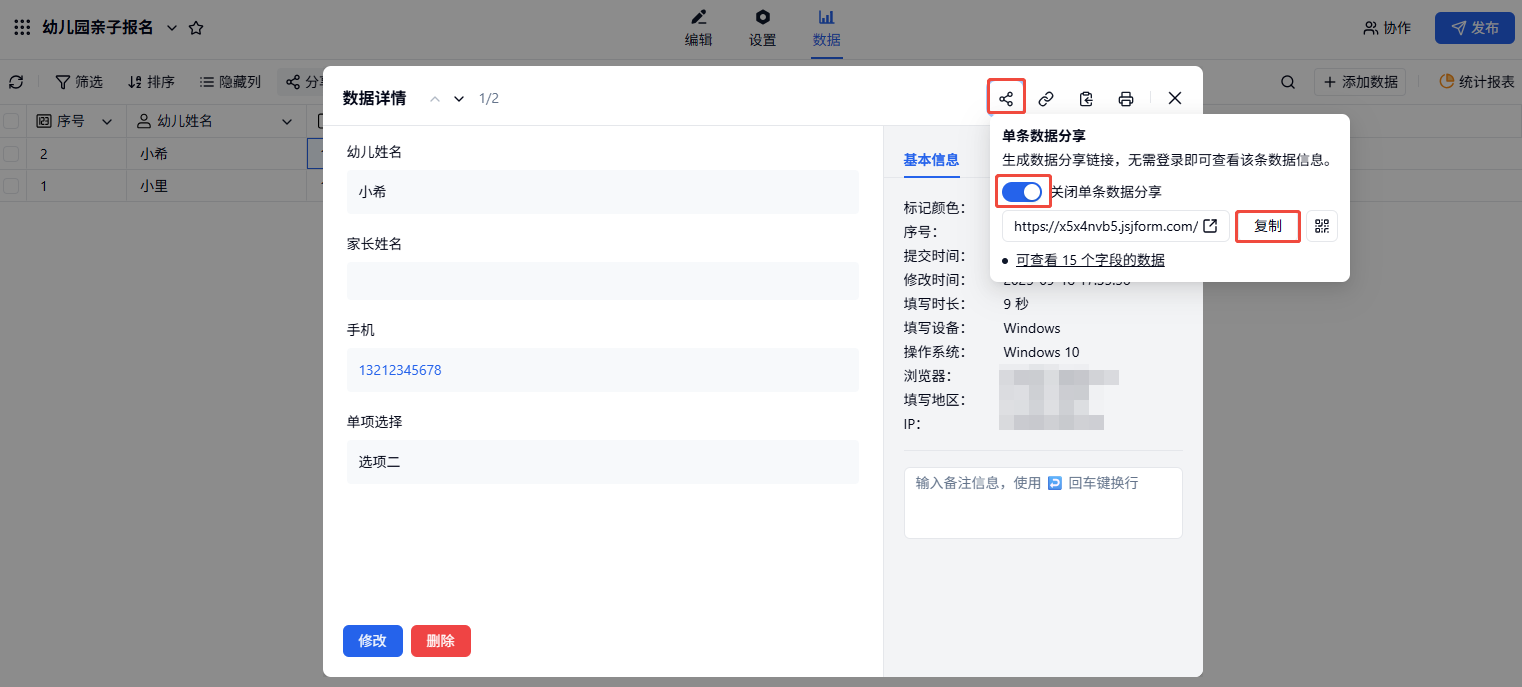Open the search icon in data toolbar

tap(1288, 82)
